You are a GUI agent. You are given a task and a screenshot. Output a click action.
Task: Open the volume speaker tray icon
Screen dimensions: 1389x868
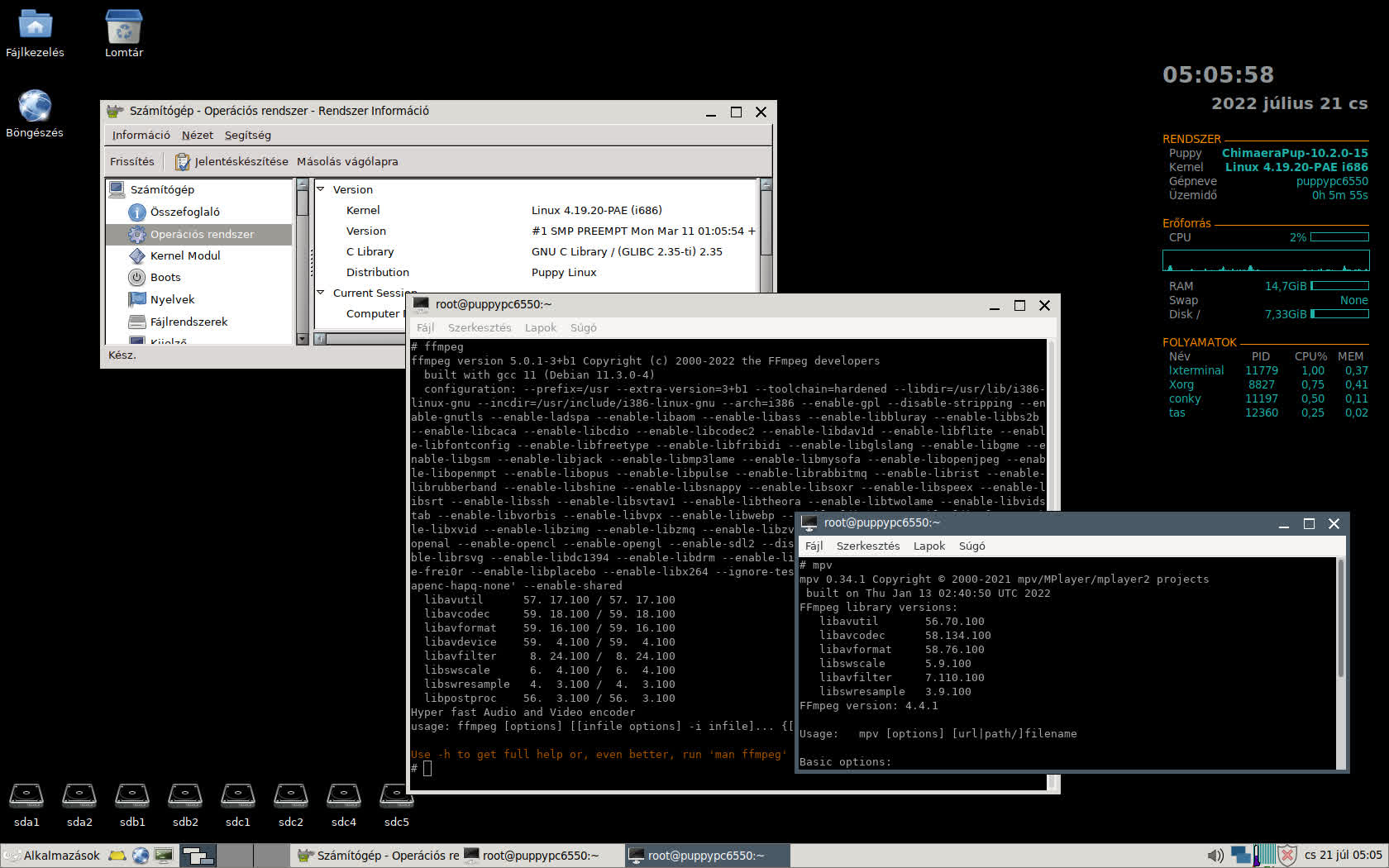(x=1215, y=856)
